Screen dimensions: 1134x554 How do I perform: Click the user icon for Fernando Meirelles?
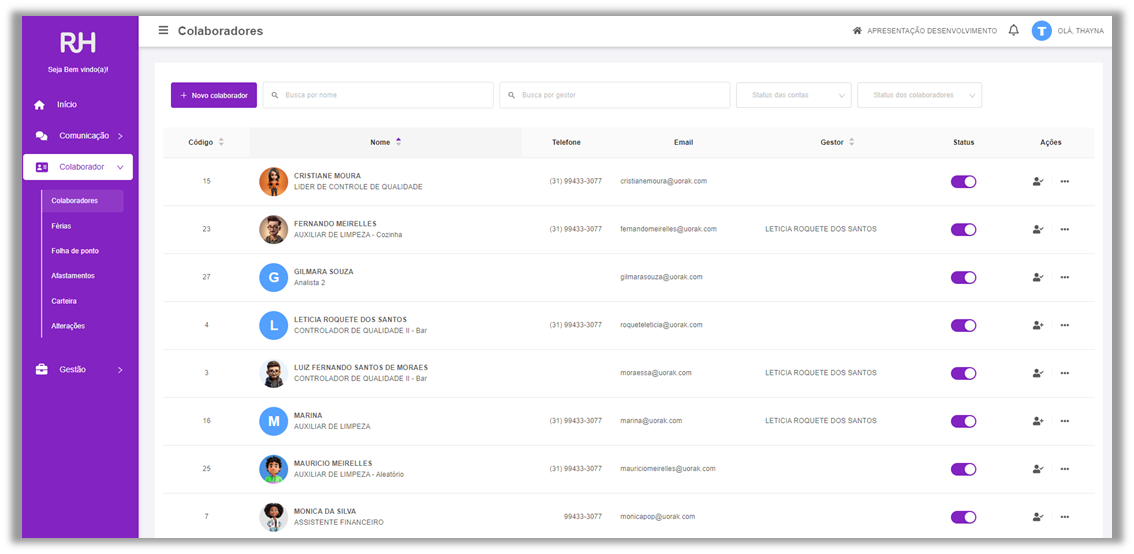coord(1038,229)
